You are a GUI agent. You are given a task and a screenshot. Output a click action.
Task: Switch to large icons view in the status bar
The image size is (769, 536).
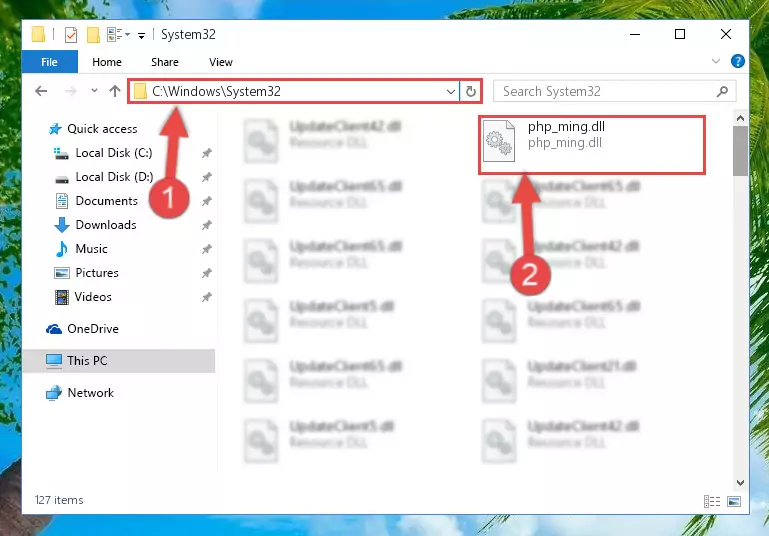734,501
